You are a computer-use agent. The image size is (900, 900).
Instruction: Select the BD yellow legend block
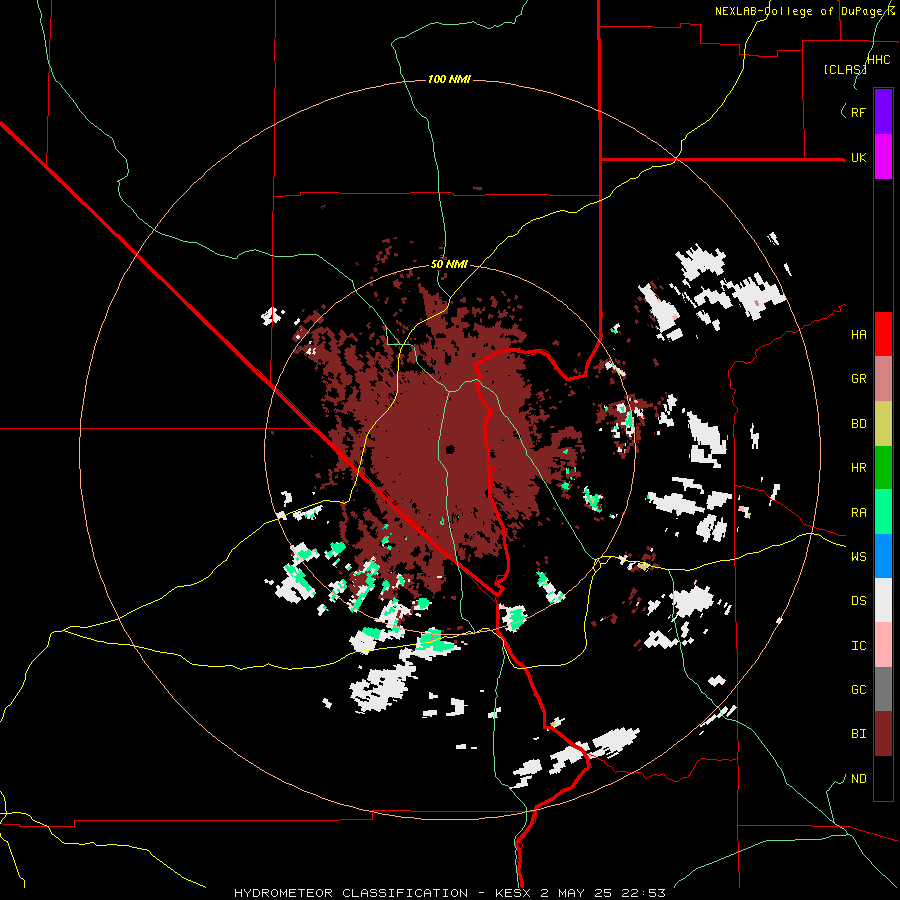(883, 424)
